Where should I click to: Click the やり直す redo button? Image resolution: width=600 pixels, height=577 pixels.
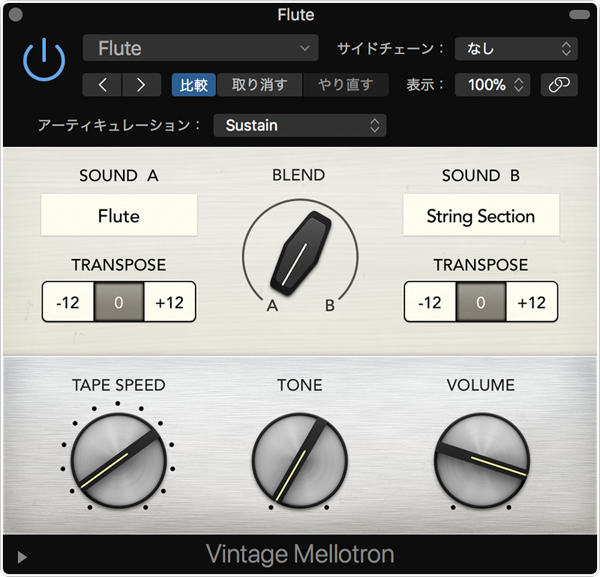[x=346, y=85]
